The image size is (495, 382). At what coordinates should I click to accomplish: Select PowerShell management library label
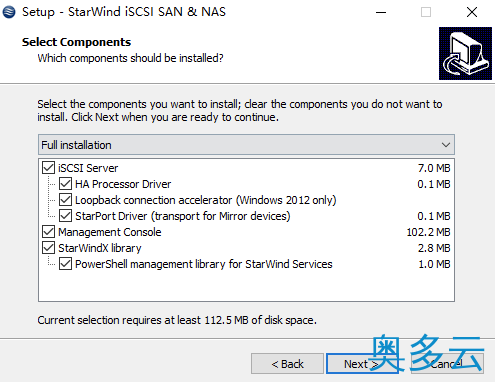pos(204,264)
